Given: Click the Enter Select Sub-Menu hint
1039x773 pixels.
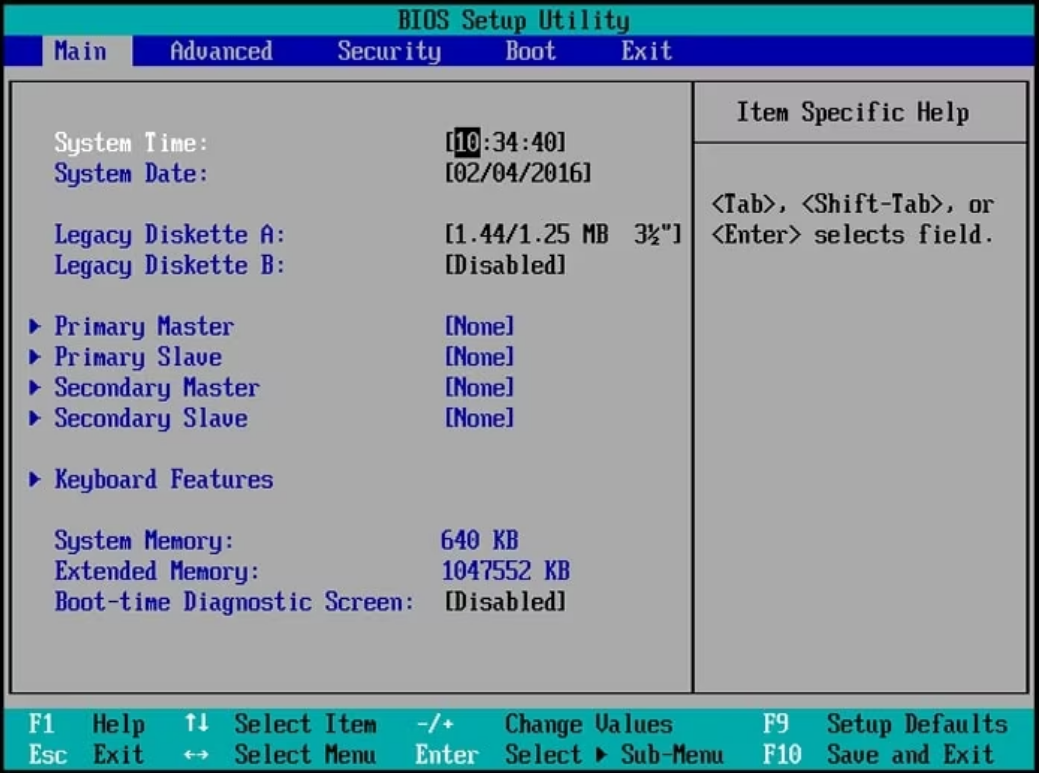Looking at the screenshot, I should coord(569,754).
